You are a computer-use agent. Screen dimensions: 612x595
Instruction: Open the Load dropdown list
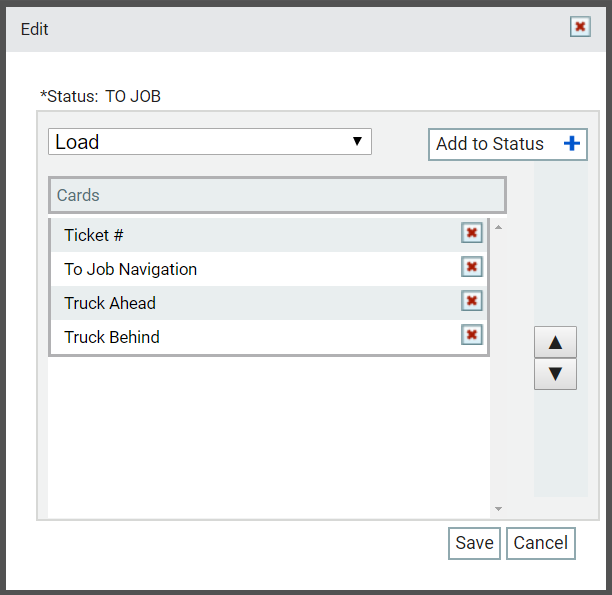coord(210,142)
